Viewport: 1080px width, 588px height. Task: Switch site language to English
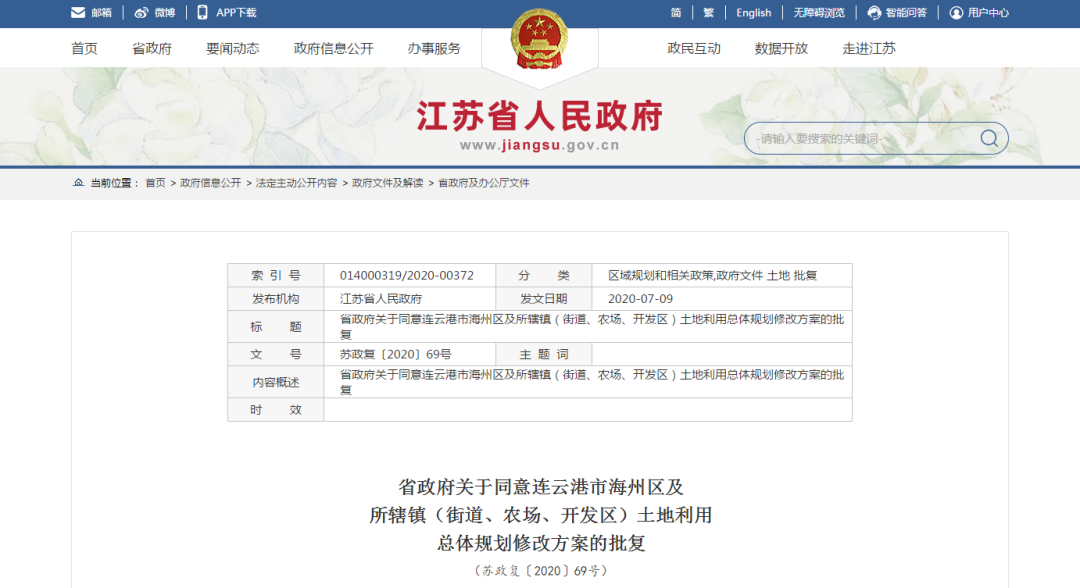[x=754, y=12]
